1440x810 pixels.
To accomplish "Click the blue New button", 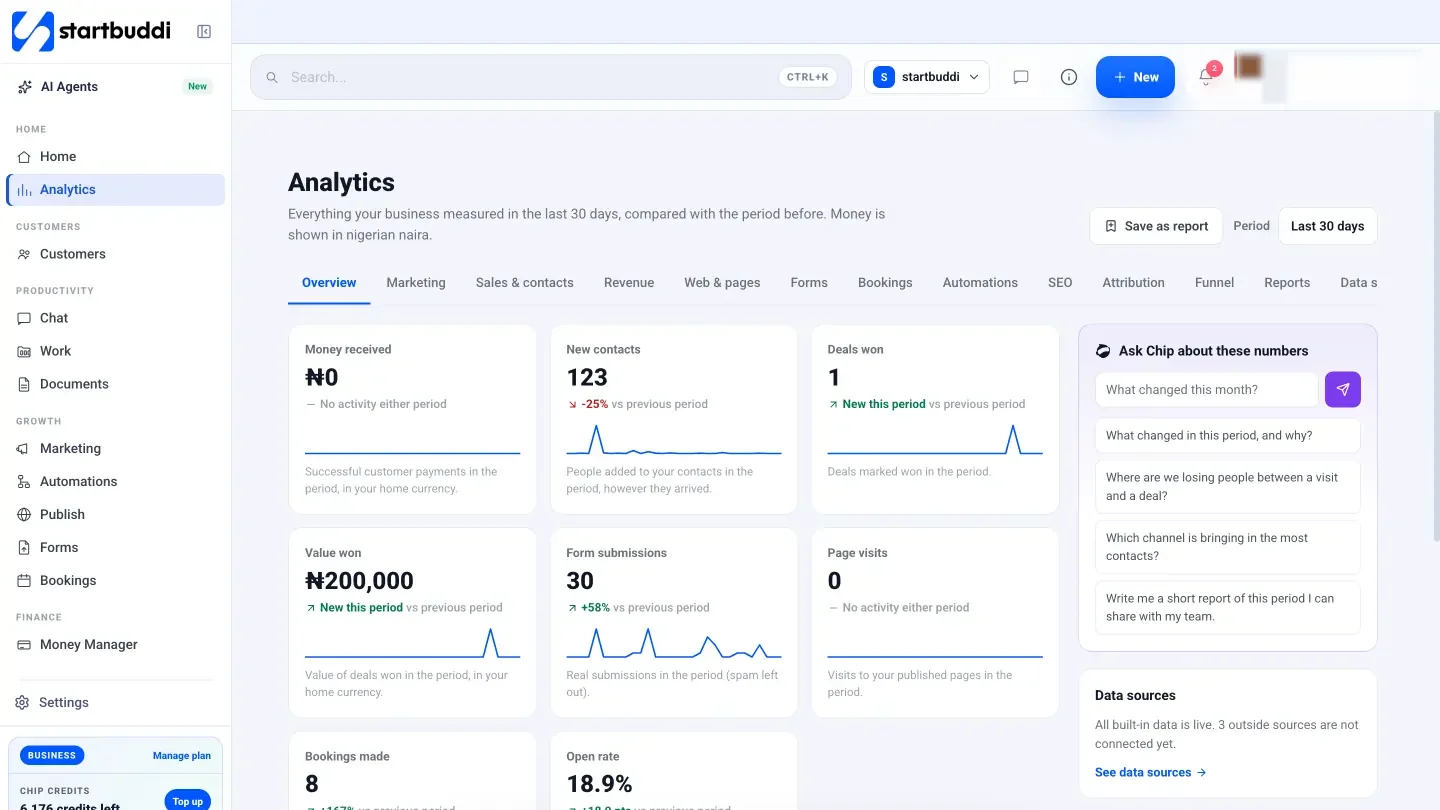I will [1135, 77].
